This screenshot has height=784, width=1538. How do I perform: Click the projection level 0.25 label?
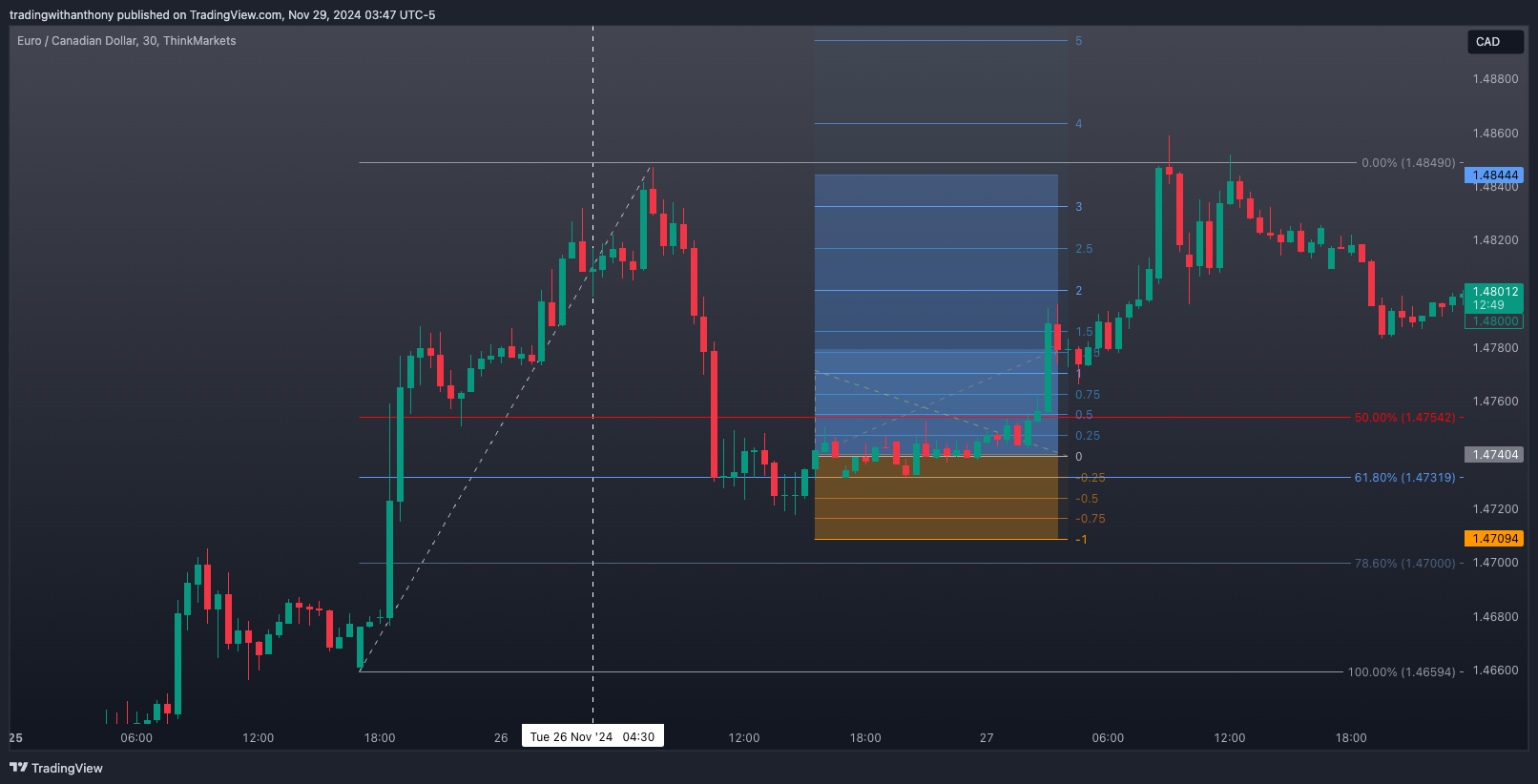[1088, 436]
